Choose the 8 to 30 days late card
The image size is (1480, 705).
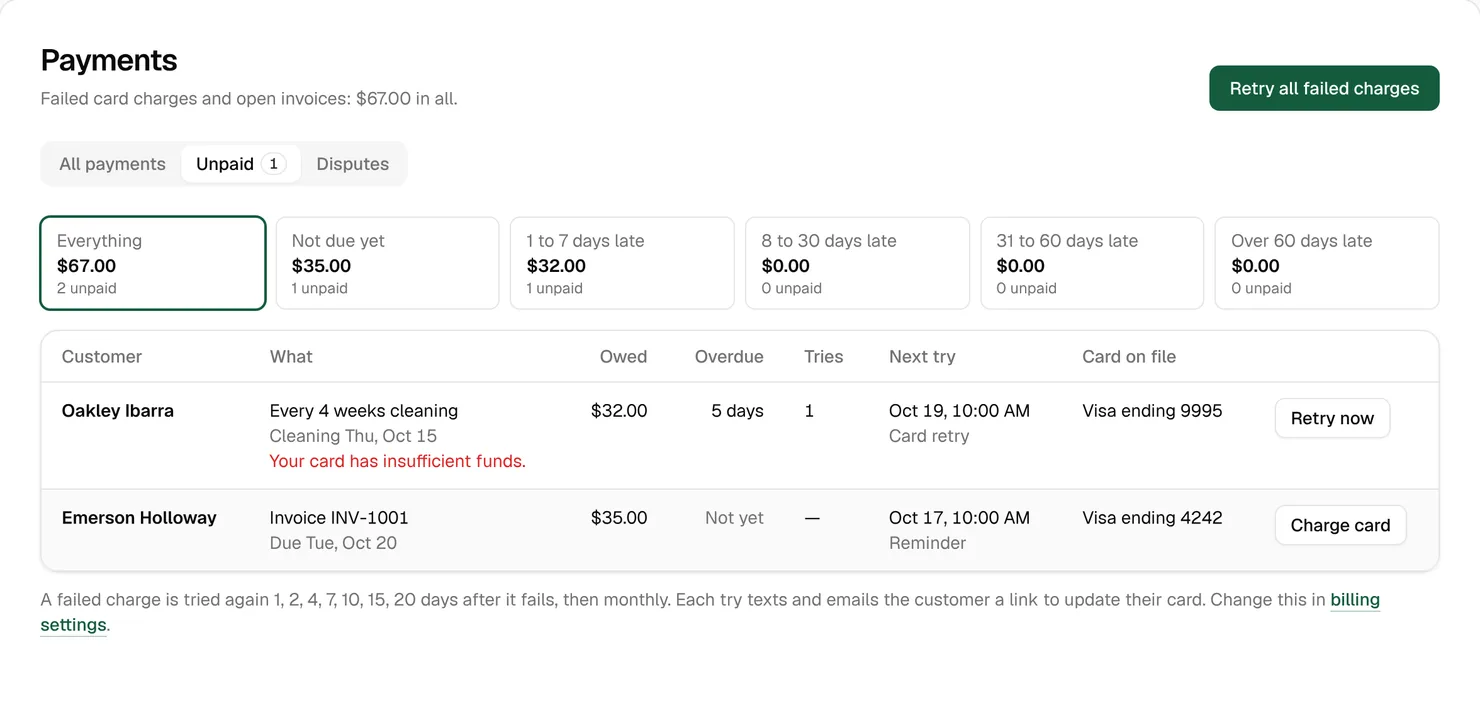click(x=857, y=263)
